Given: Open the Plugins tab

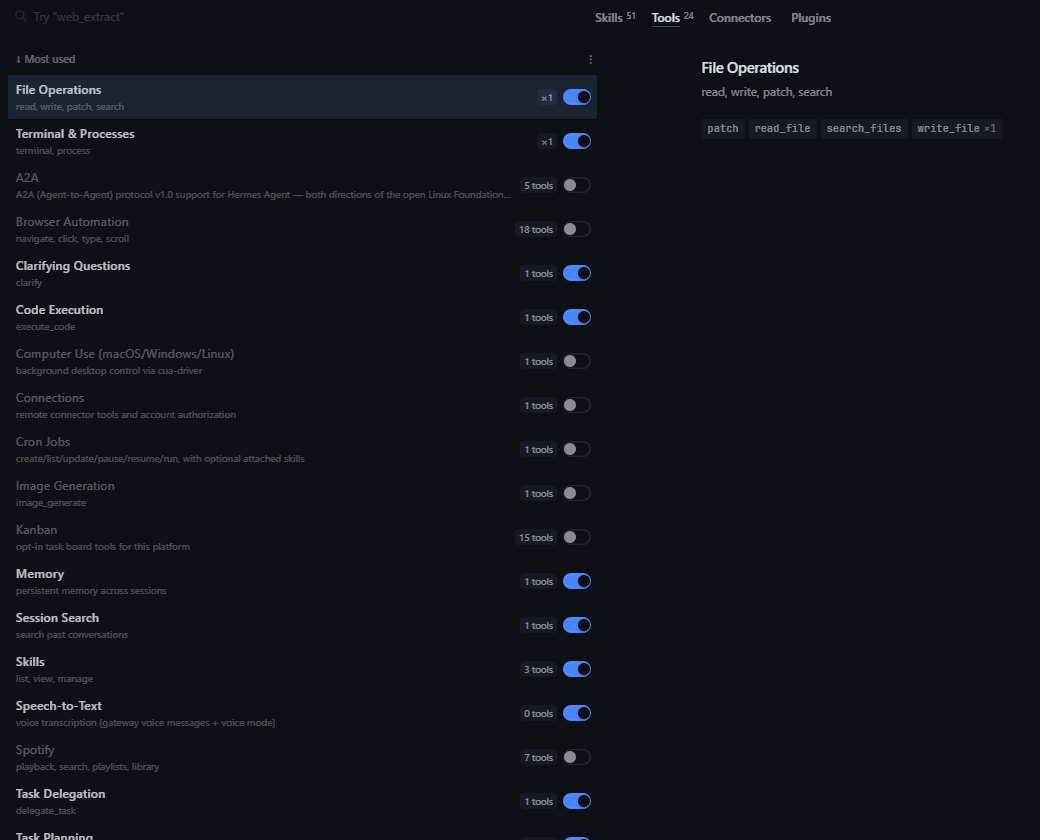Looking at the screenshot, I should point(811,18).
